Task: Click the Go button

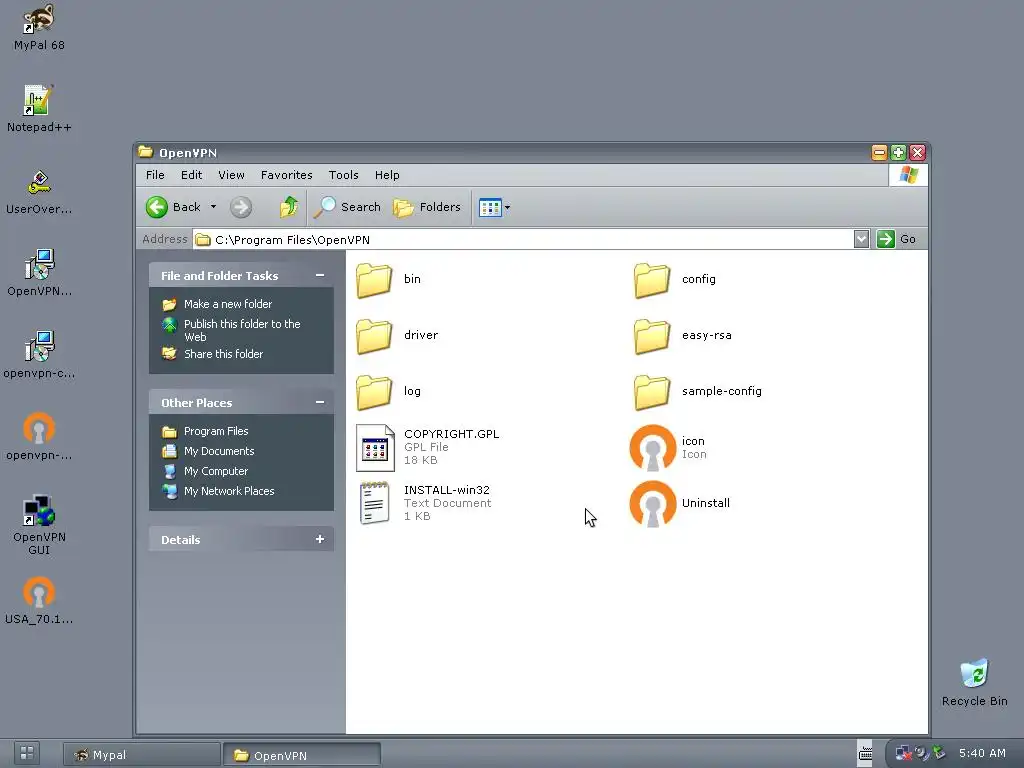Action: click(x=896, y=239)
